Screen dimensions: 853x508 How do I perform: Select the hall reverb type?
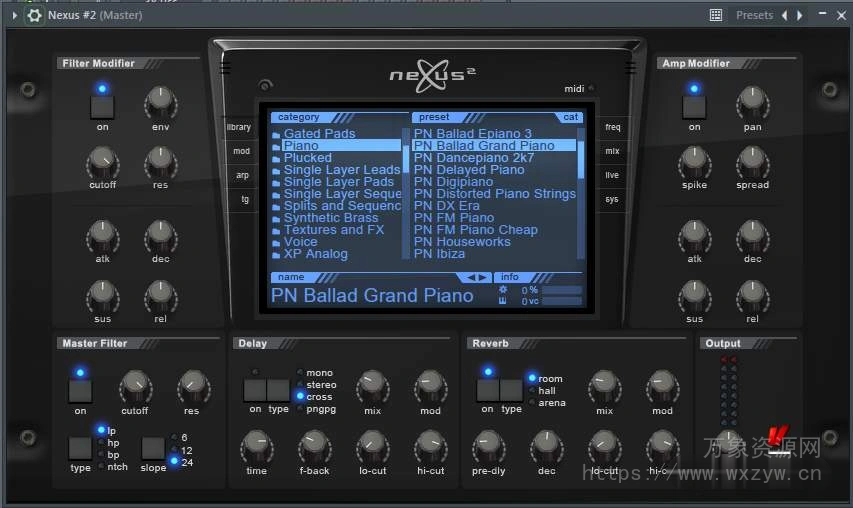click(x=547, y=391)
